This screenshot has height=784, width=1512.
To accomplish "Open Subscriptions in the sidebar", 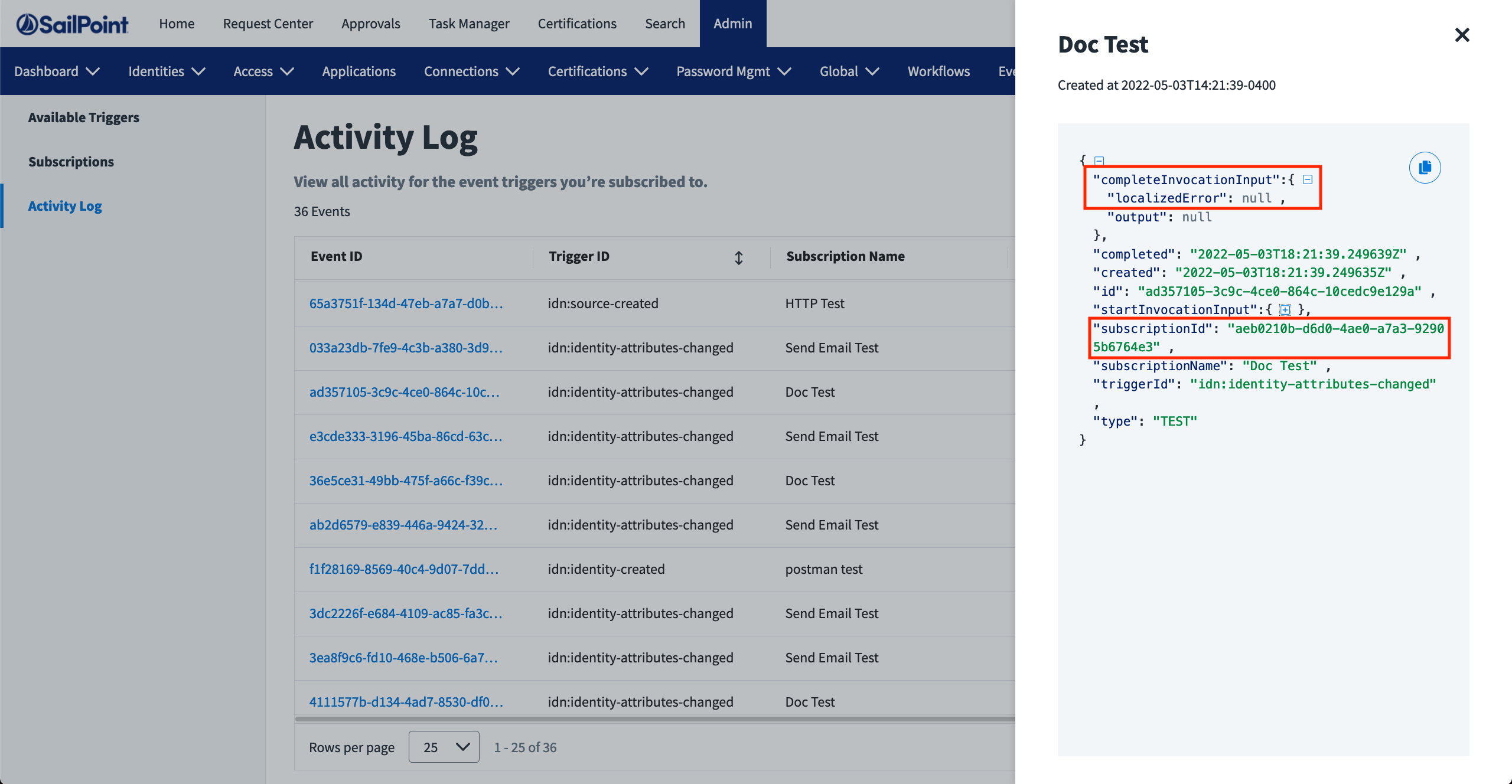I will pos(71,162).
